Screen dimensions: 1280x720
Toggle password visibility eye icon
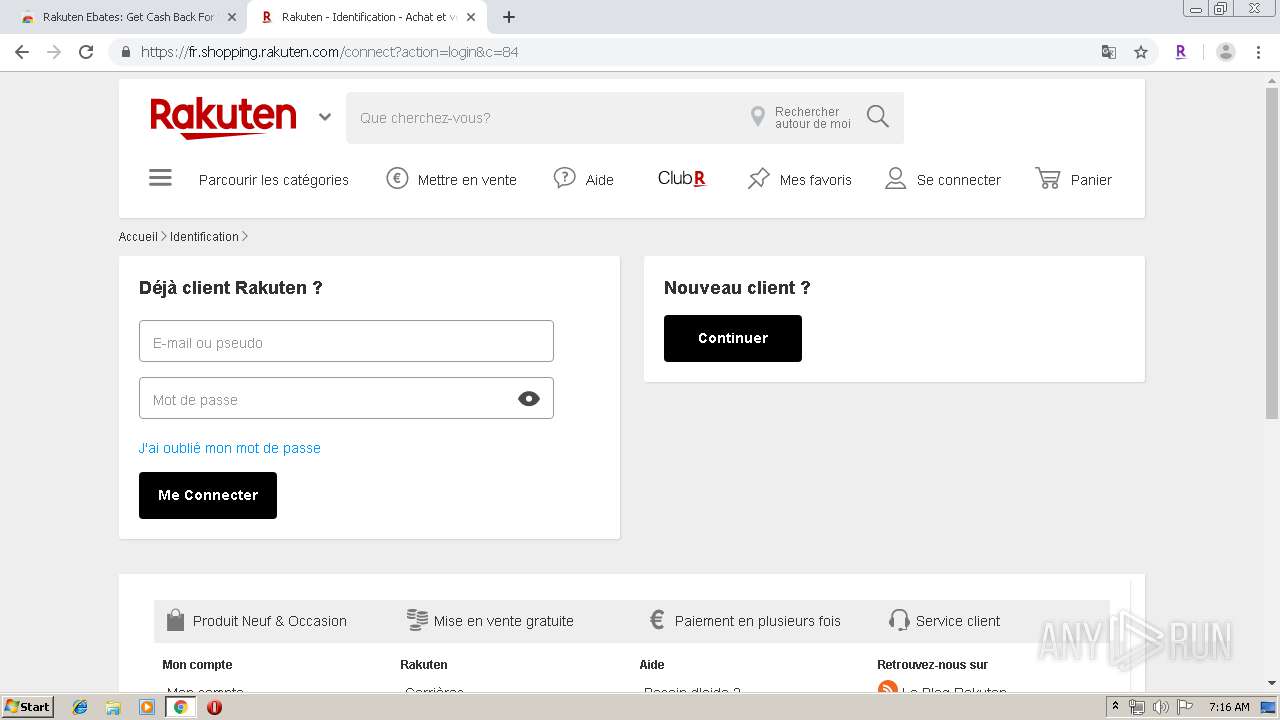(529, 399)
